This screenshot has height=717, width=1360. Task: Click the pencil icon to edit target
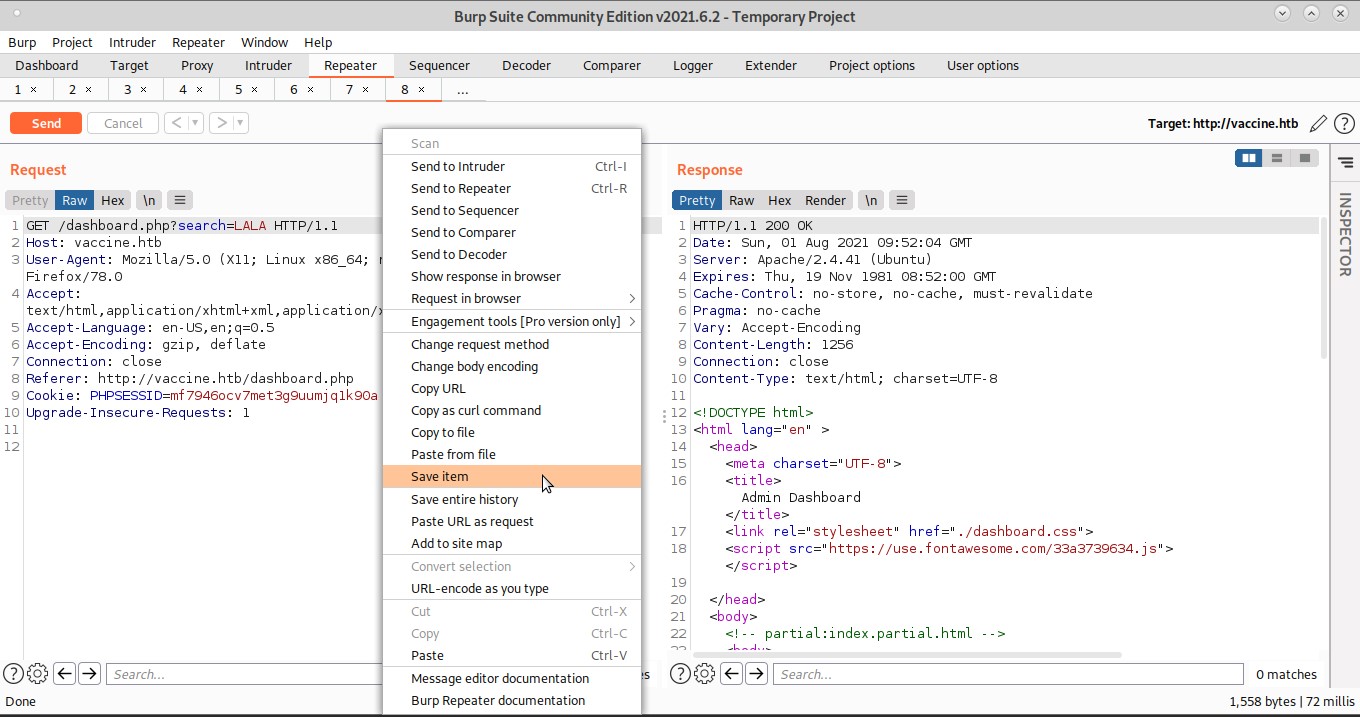pos(1318,123)
